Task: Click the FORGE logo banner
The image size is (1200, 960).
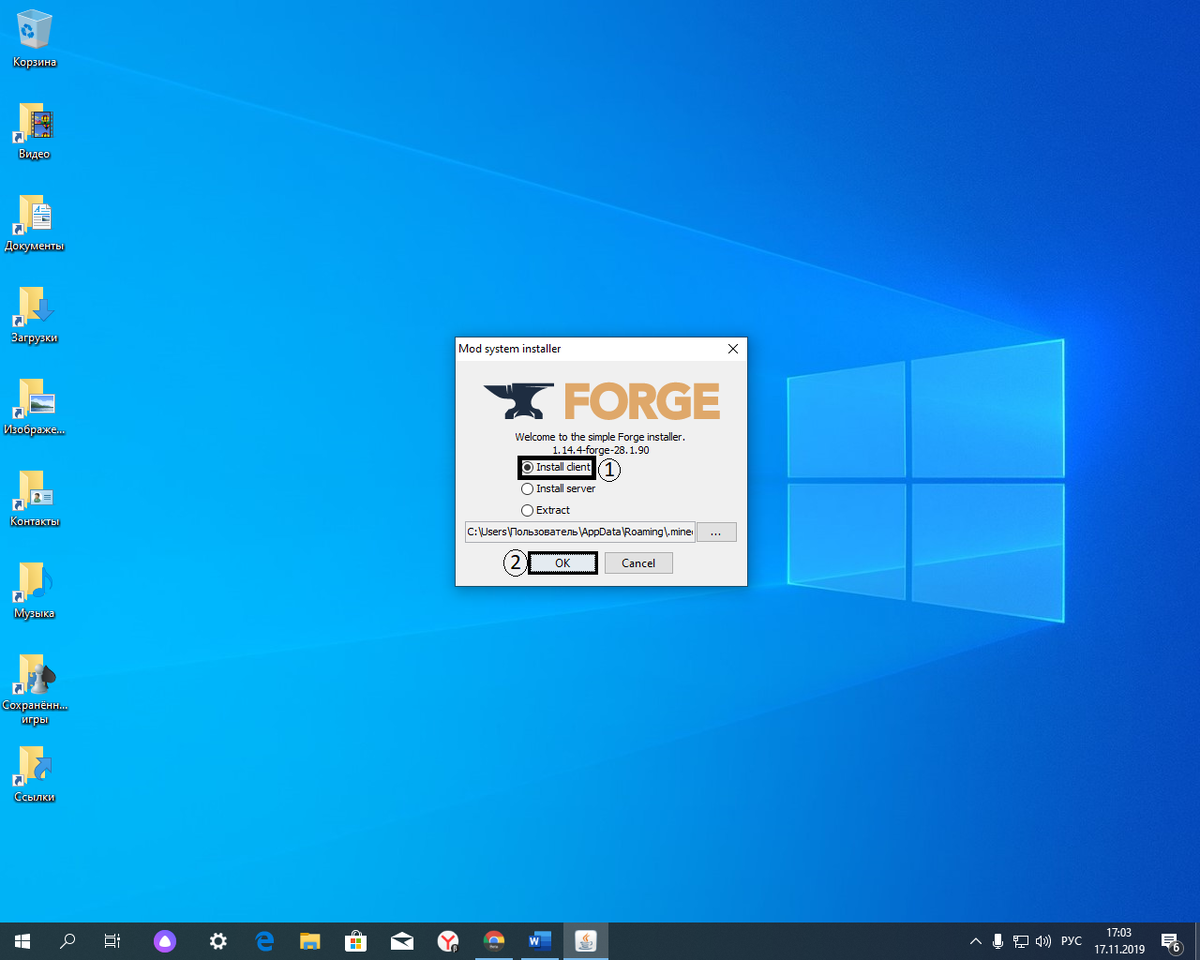Action: pos(601,400)
